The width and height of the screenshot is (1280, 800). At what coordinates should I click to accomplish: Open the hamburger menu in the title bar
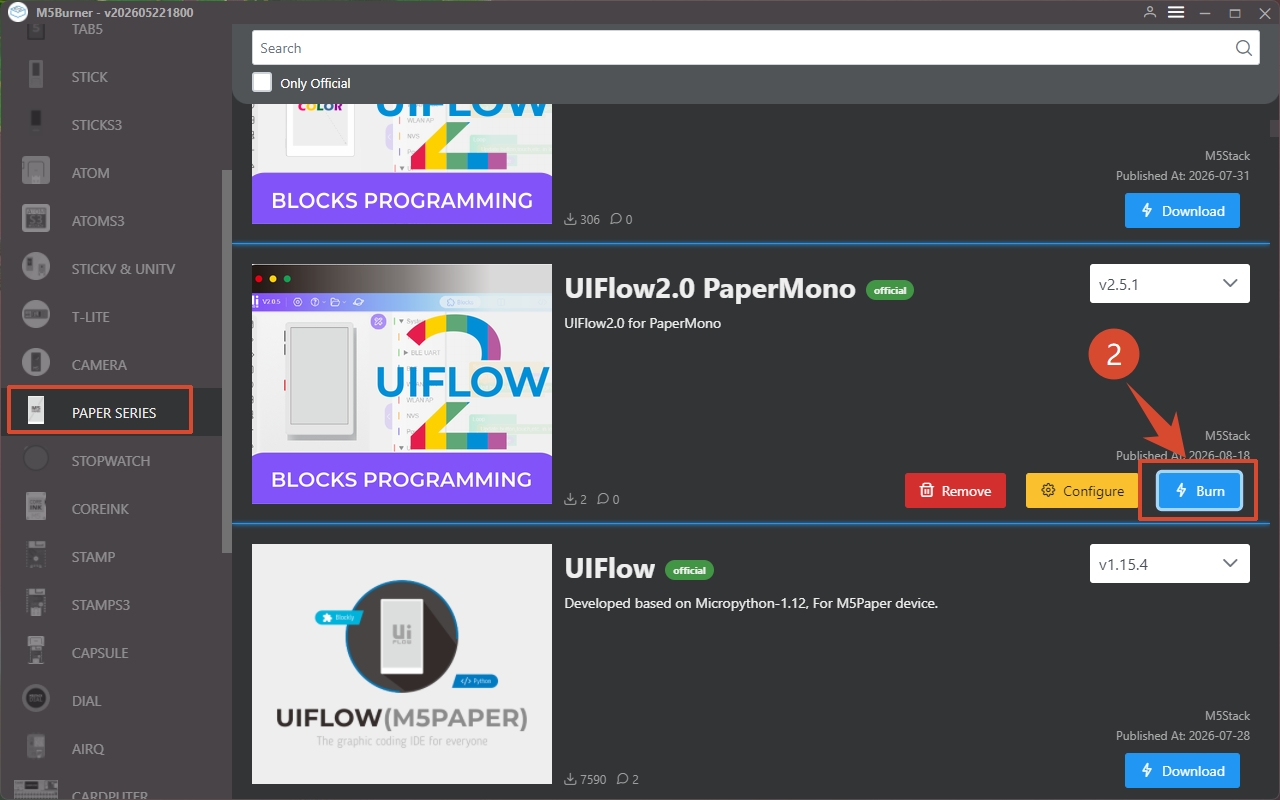pyautogui.click(x=1176, y=12)
